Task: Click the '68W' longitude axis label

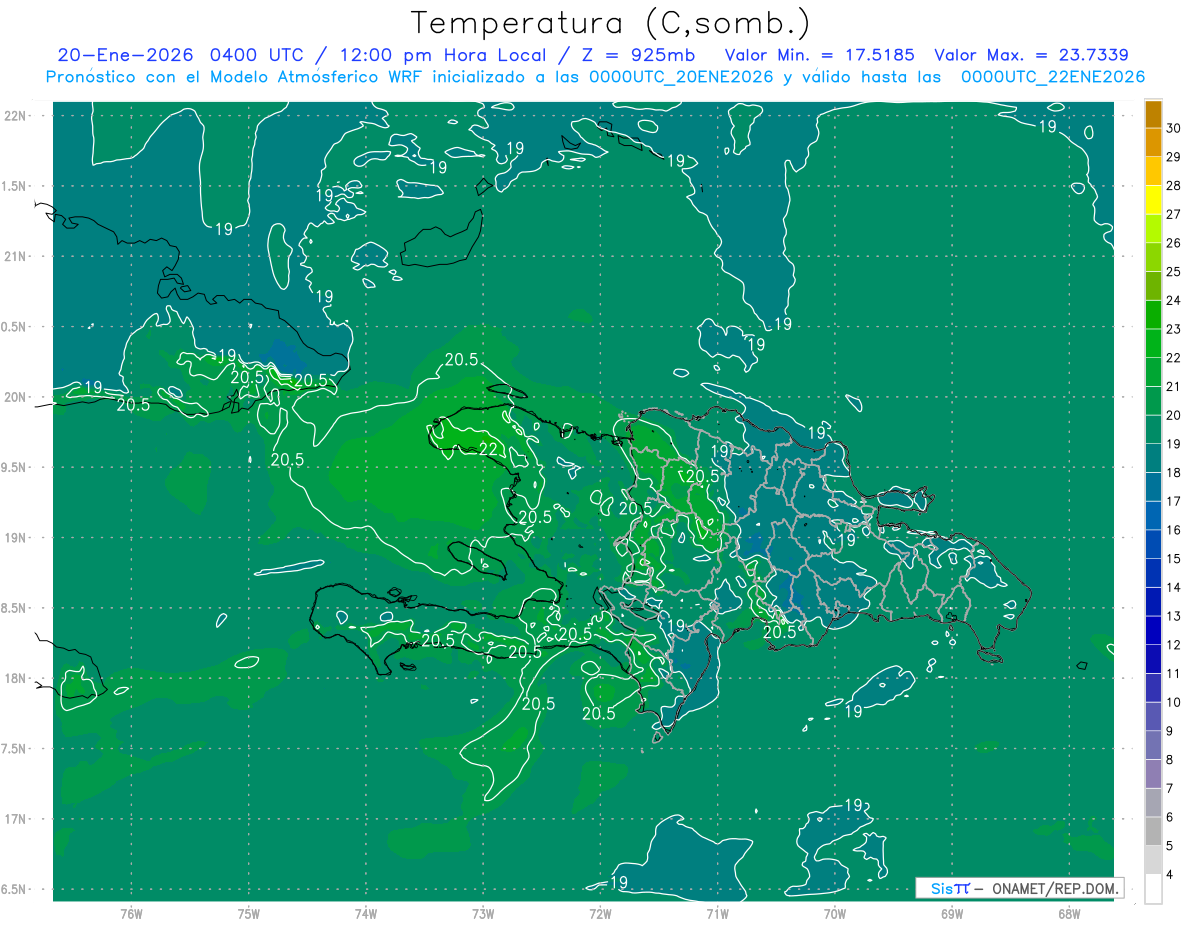Action: (x=1069, y=913)
